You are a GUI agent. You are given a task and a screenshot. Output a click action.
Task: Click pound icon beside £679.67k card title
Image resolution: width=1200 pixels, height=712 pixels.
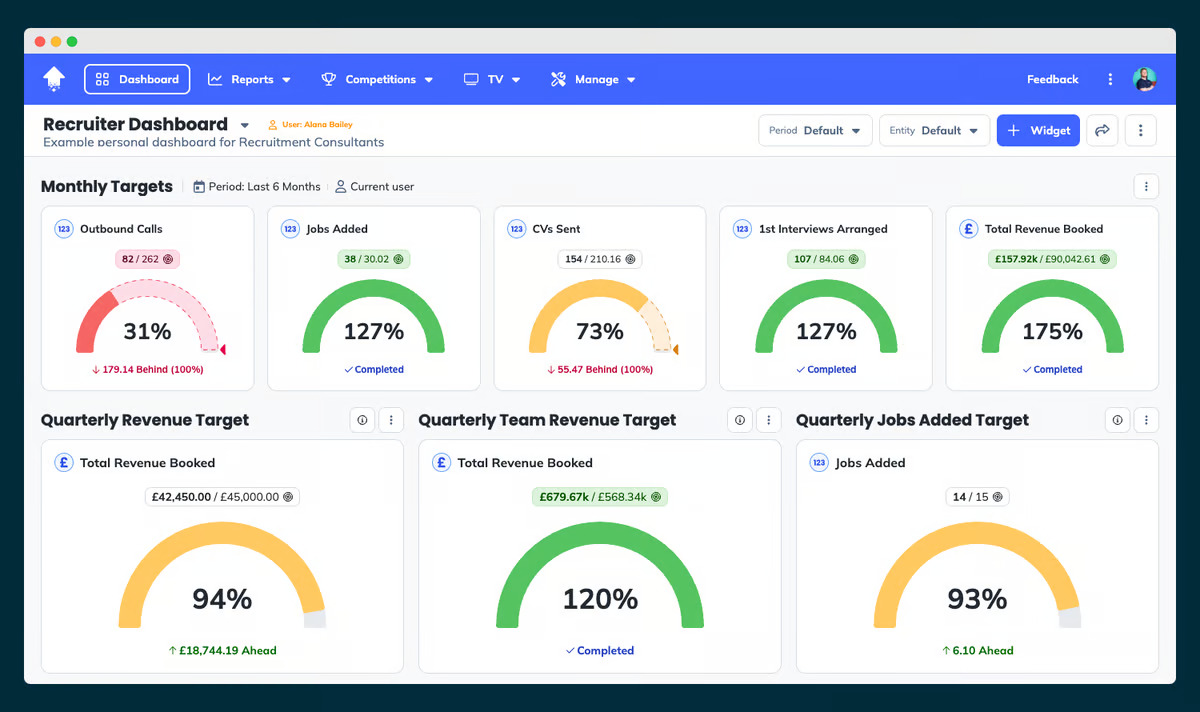[441, 463]
